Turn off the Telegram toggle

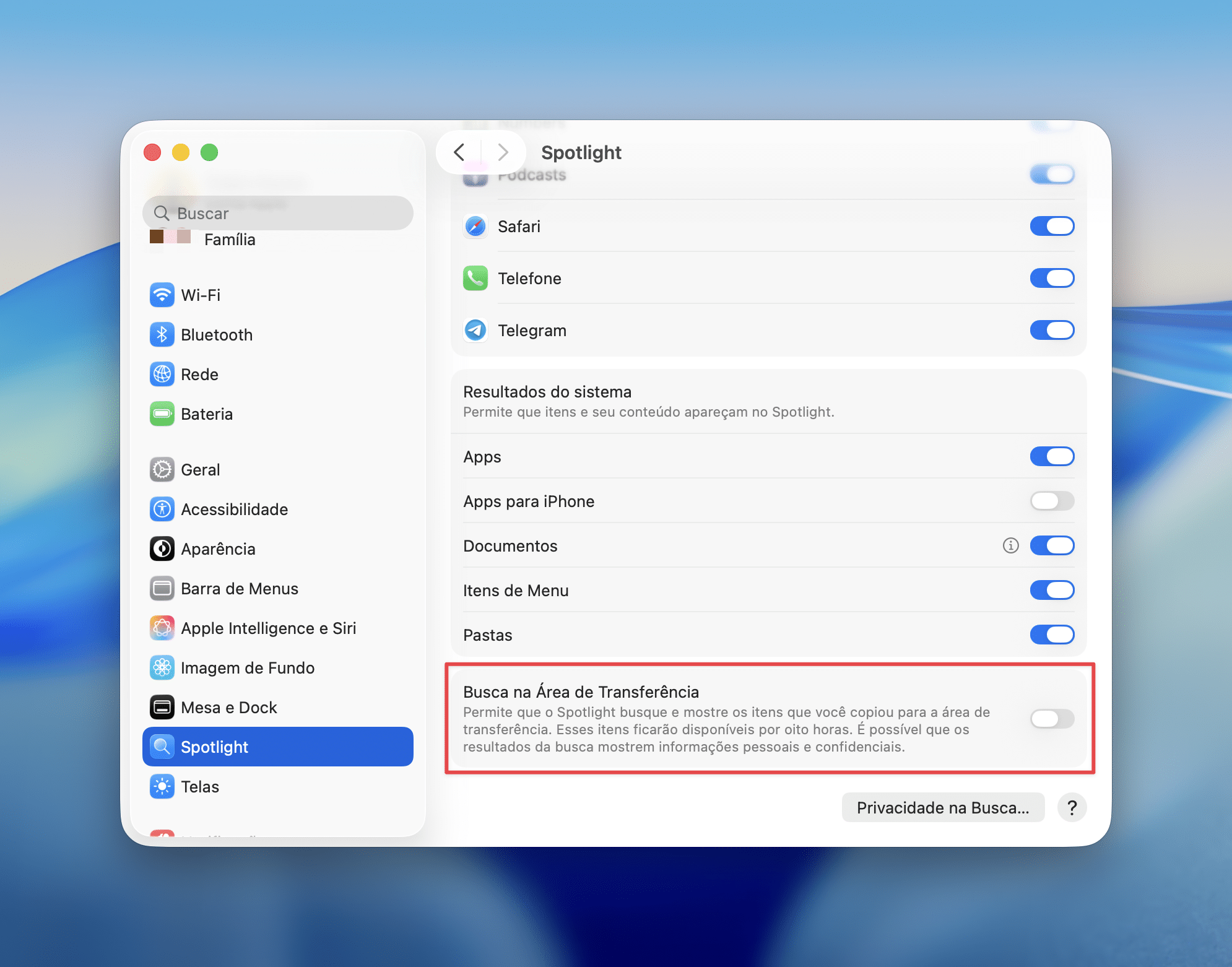pyautogui.click(x=1052, y=330)
